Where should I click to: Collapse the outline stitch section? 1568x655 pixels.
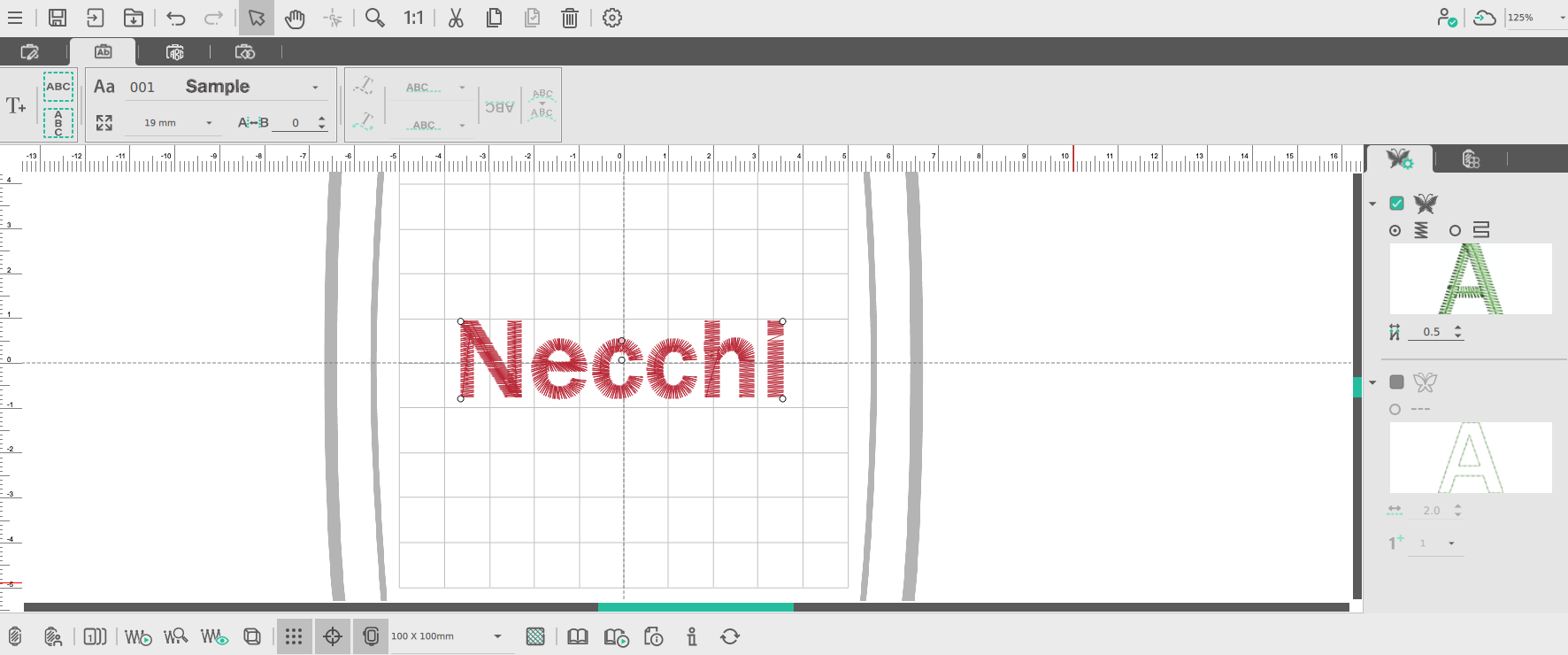click(x=1372, y=382)
